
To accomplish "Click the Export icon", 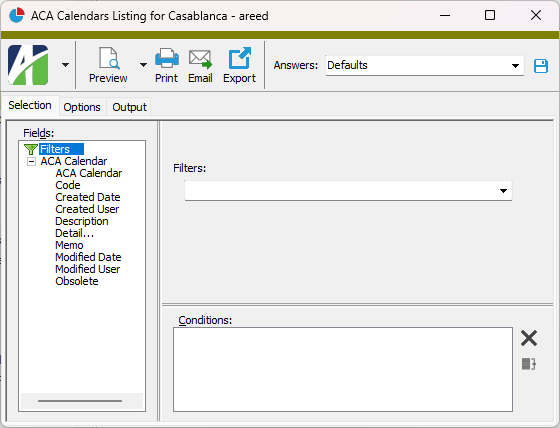I will [239, 58].
